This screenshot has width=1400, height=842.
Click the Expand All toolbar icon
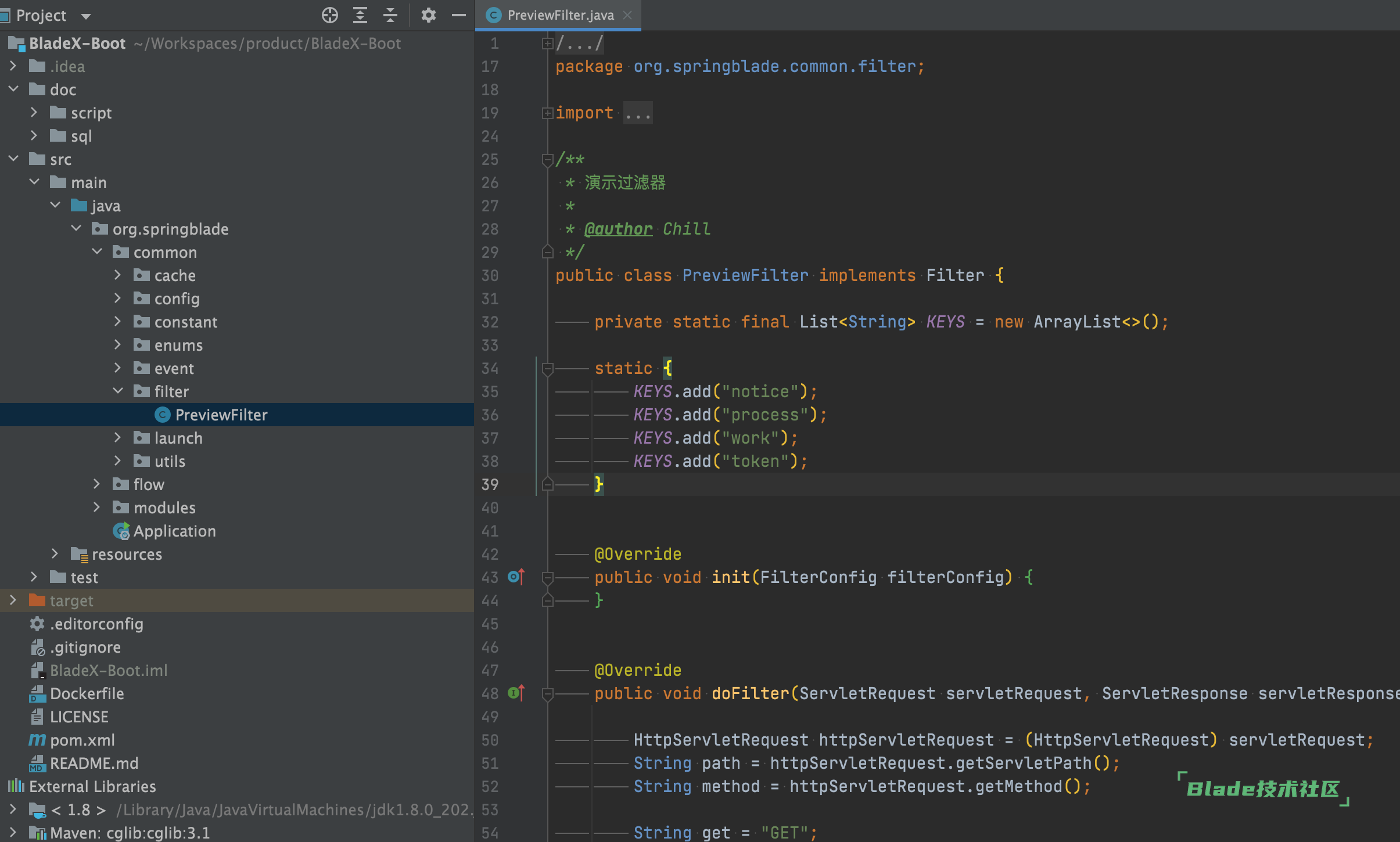point(360,15)
